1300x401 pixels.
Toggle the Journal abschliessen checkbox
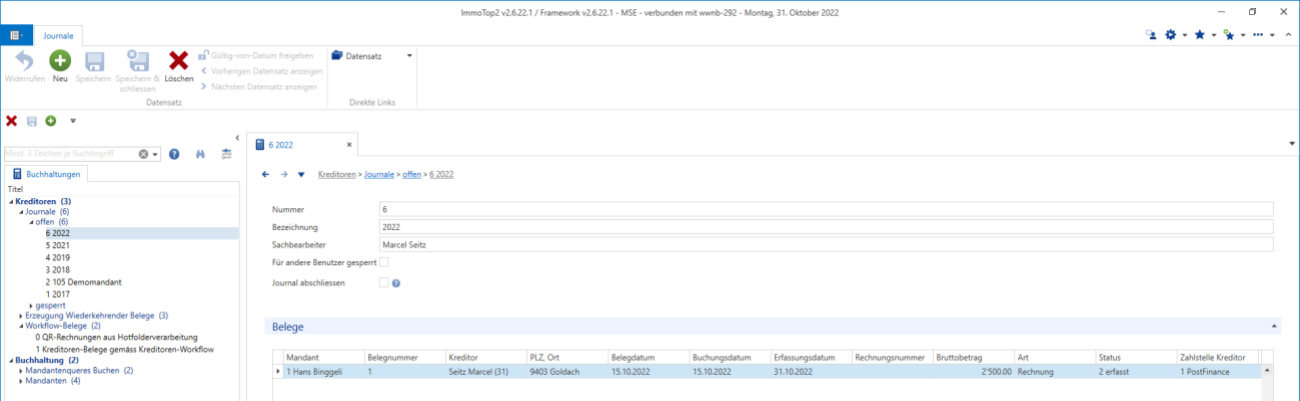tap(384, 283)
